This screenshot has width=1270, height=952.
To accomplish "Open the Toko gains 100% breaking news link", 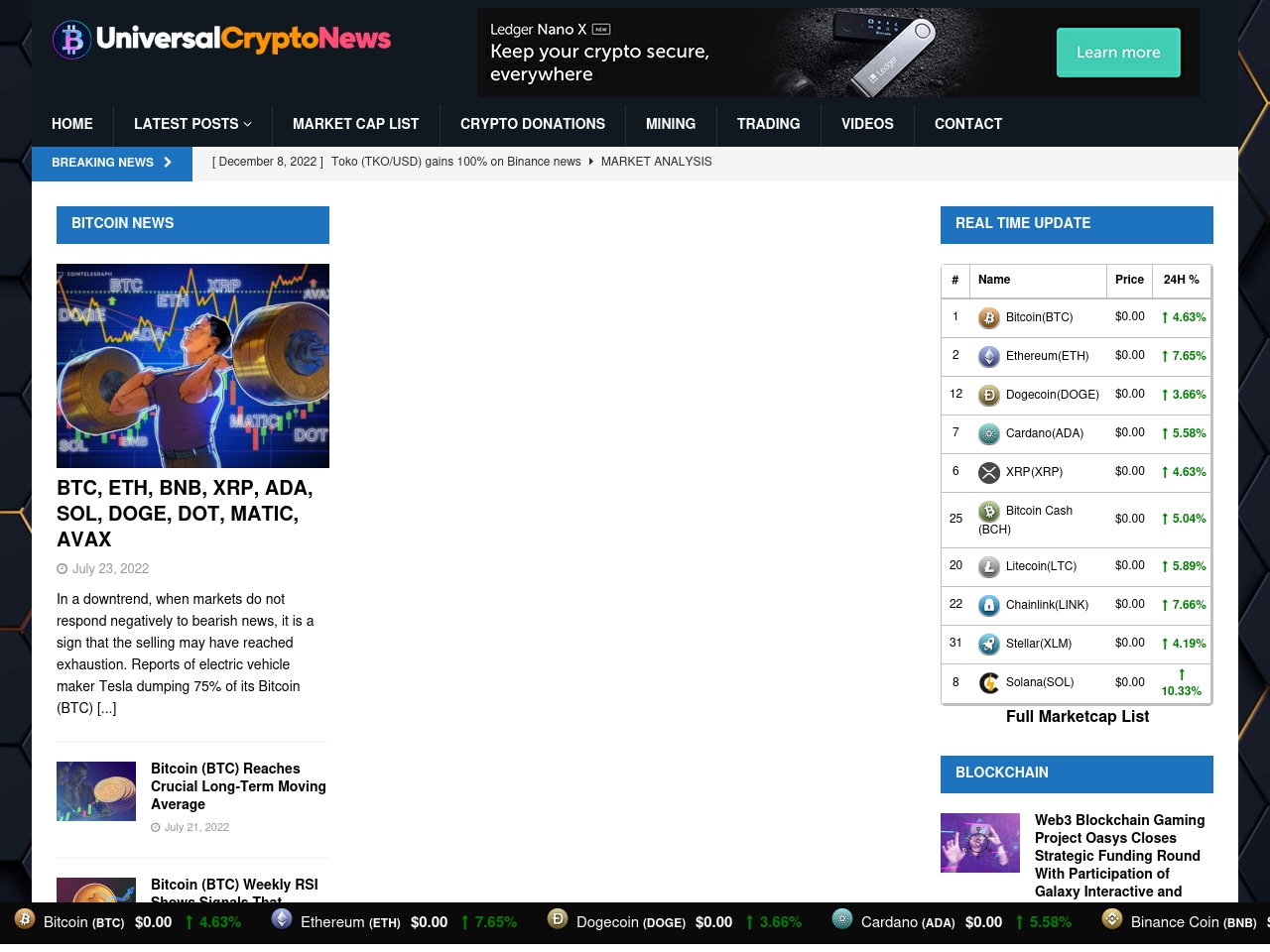I will 456,162.
